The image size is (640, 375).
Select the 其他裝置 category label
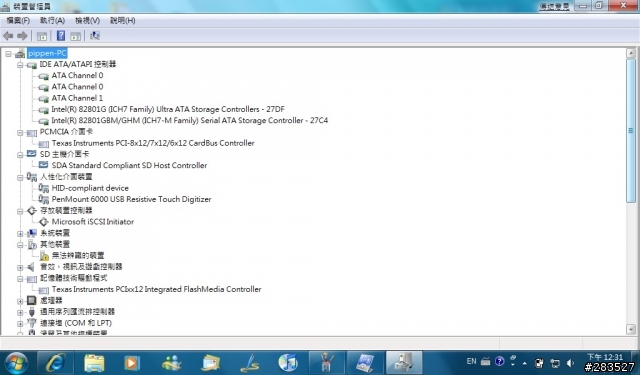pyautogui.click(x=55, y=244)
